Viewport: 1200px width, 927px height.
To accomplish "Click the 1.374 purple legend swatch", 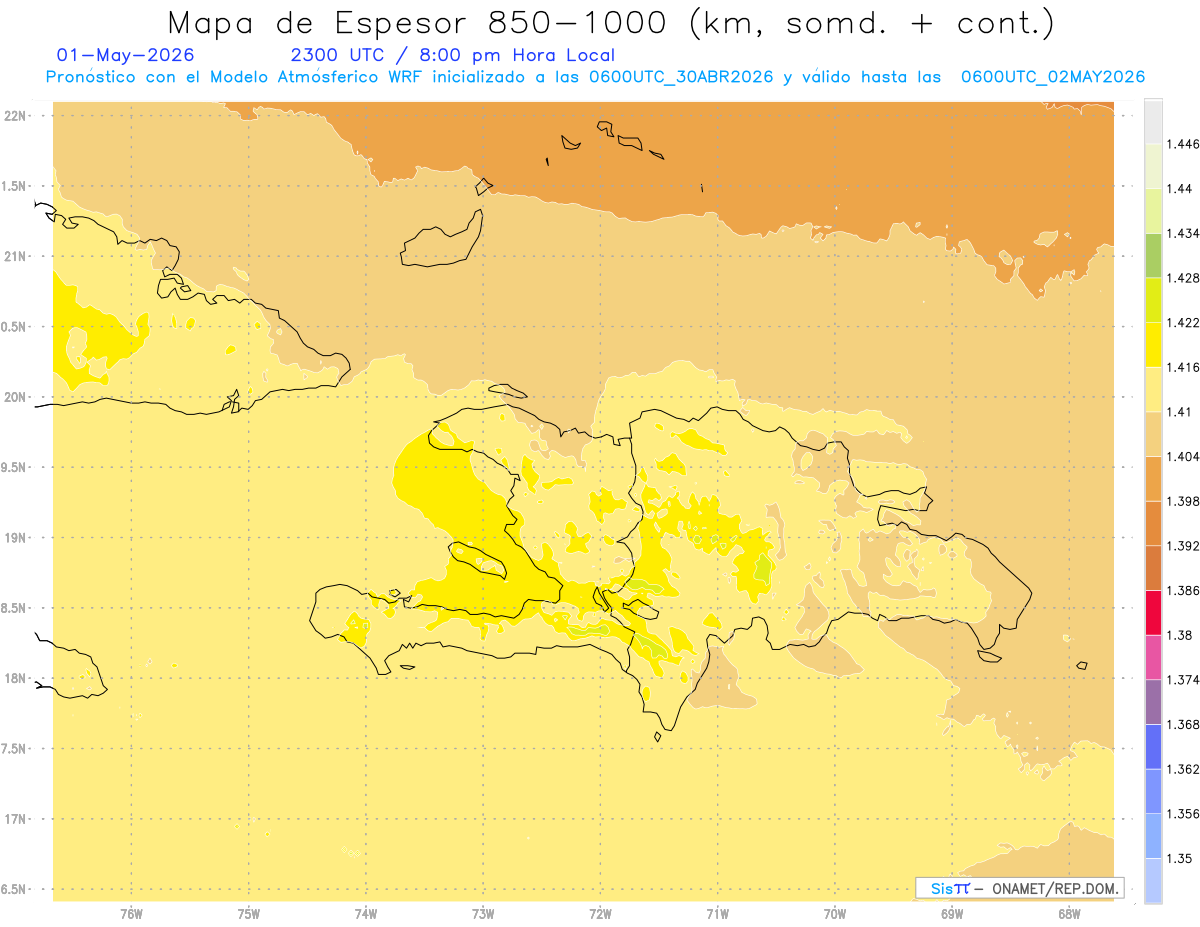I will [x=1153, y=702].
